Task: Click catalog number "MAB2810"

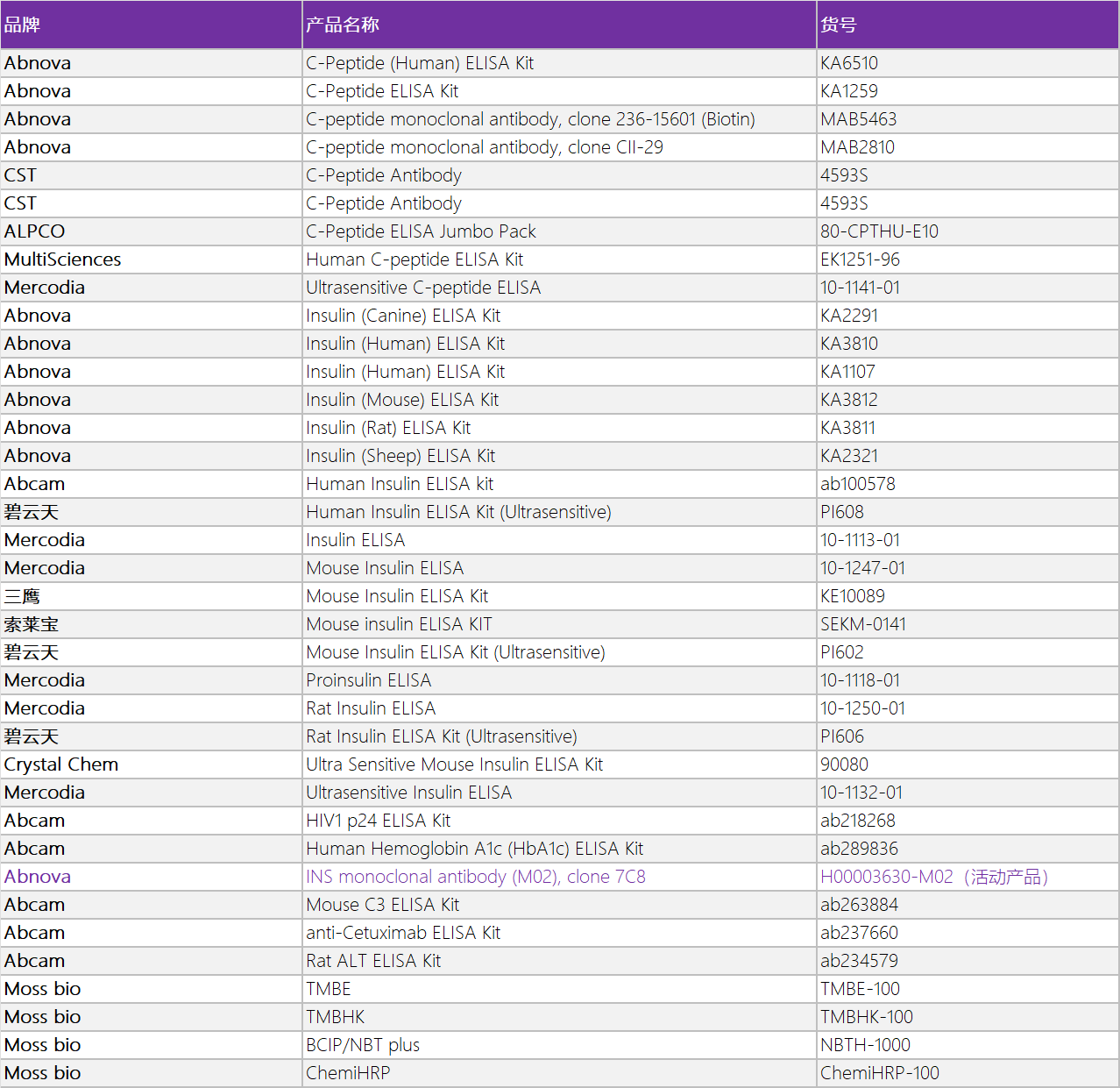Action: tap(858, 147)
